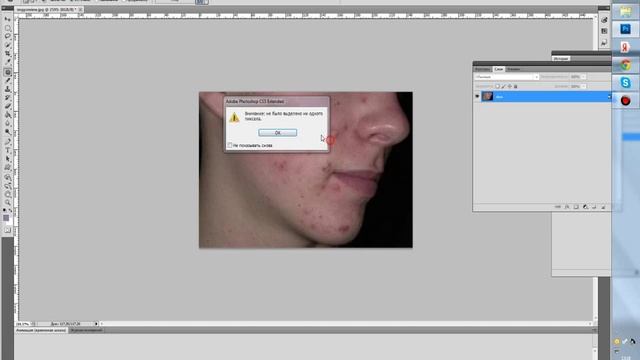Open the status bar document info arrow
Screen dimensions: 640x360
[96, 324]
